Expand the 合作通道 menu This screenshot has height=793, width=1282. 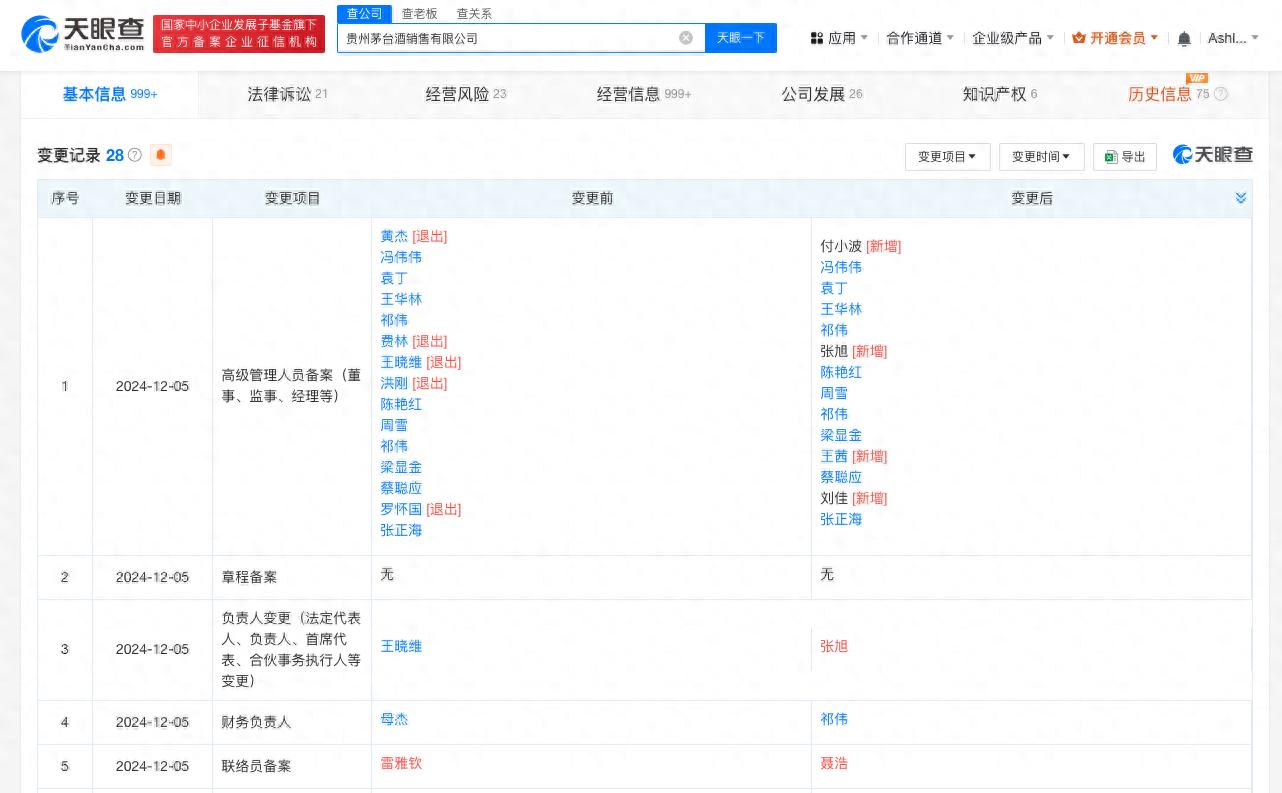coord(920,38)
